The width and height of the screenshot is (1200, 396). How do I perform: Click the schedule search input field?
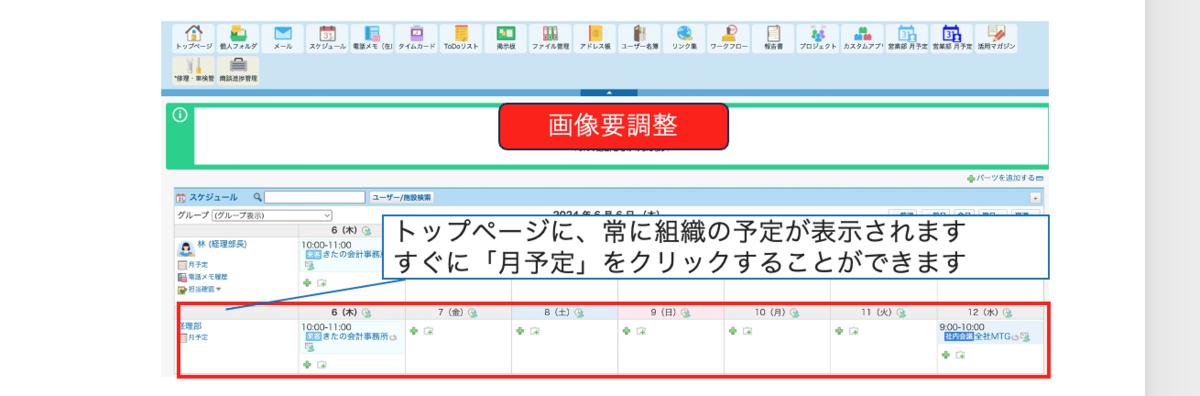point(315,198)
